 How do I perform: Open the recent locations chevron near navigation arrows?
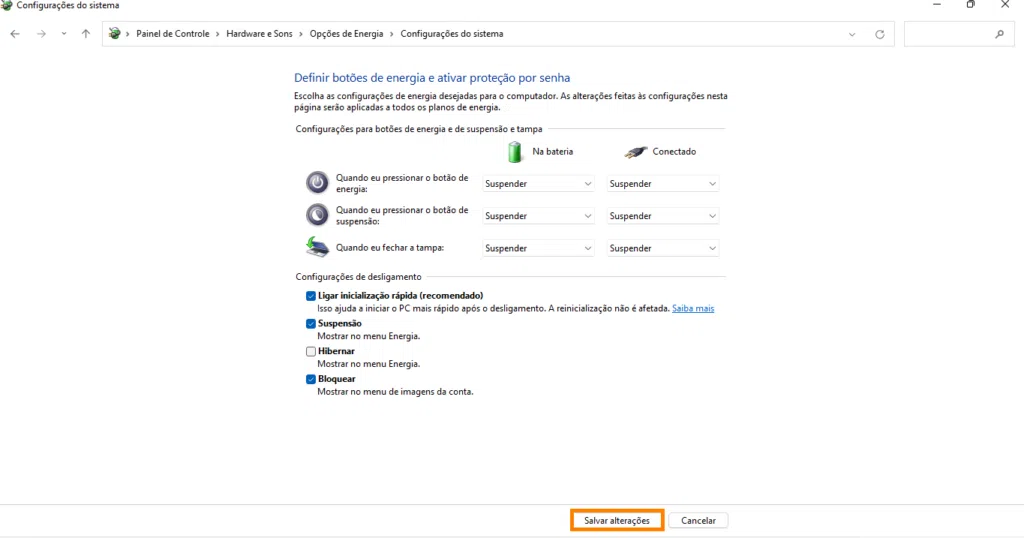pos(63,34)
